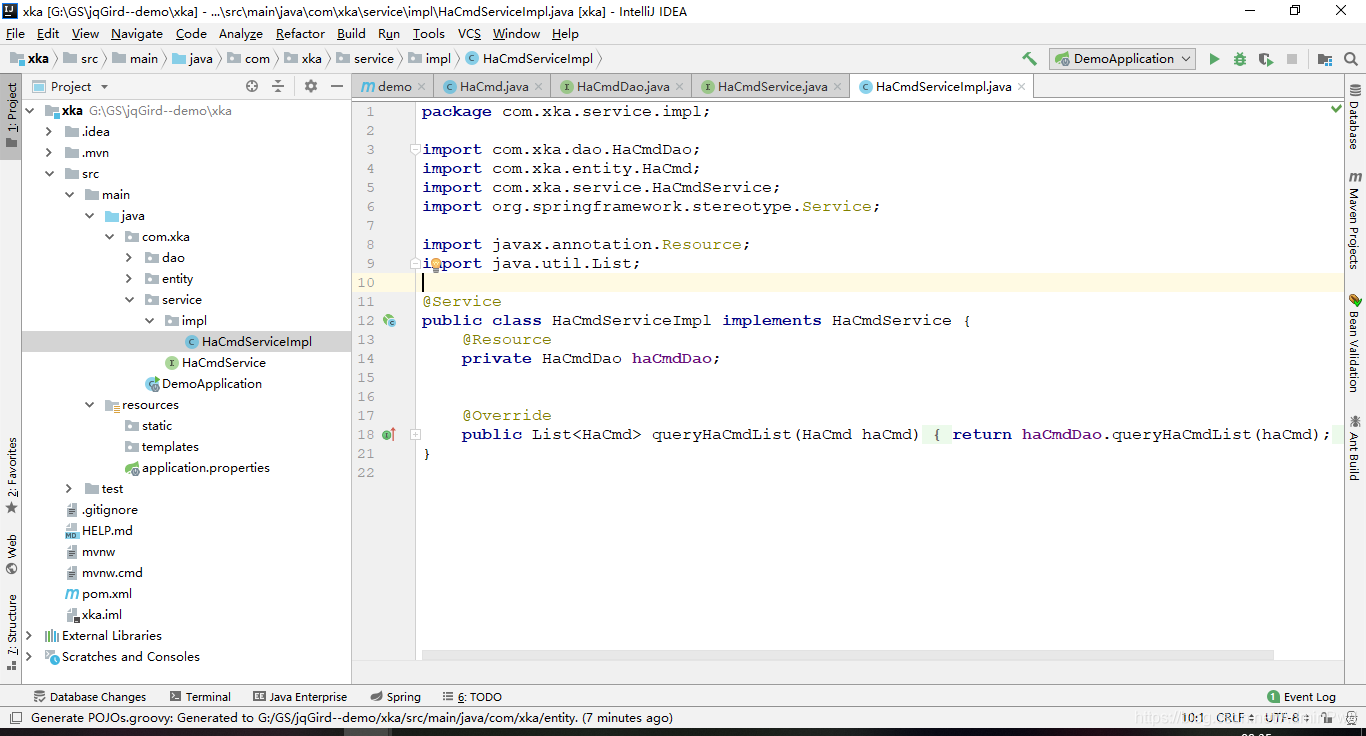This screenshot has width=1366, height=736.
Task: Click the collapse all icon in Project panel
Action: (x=278, y=86)
